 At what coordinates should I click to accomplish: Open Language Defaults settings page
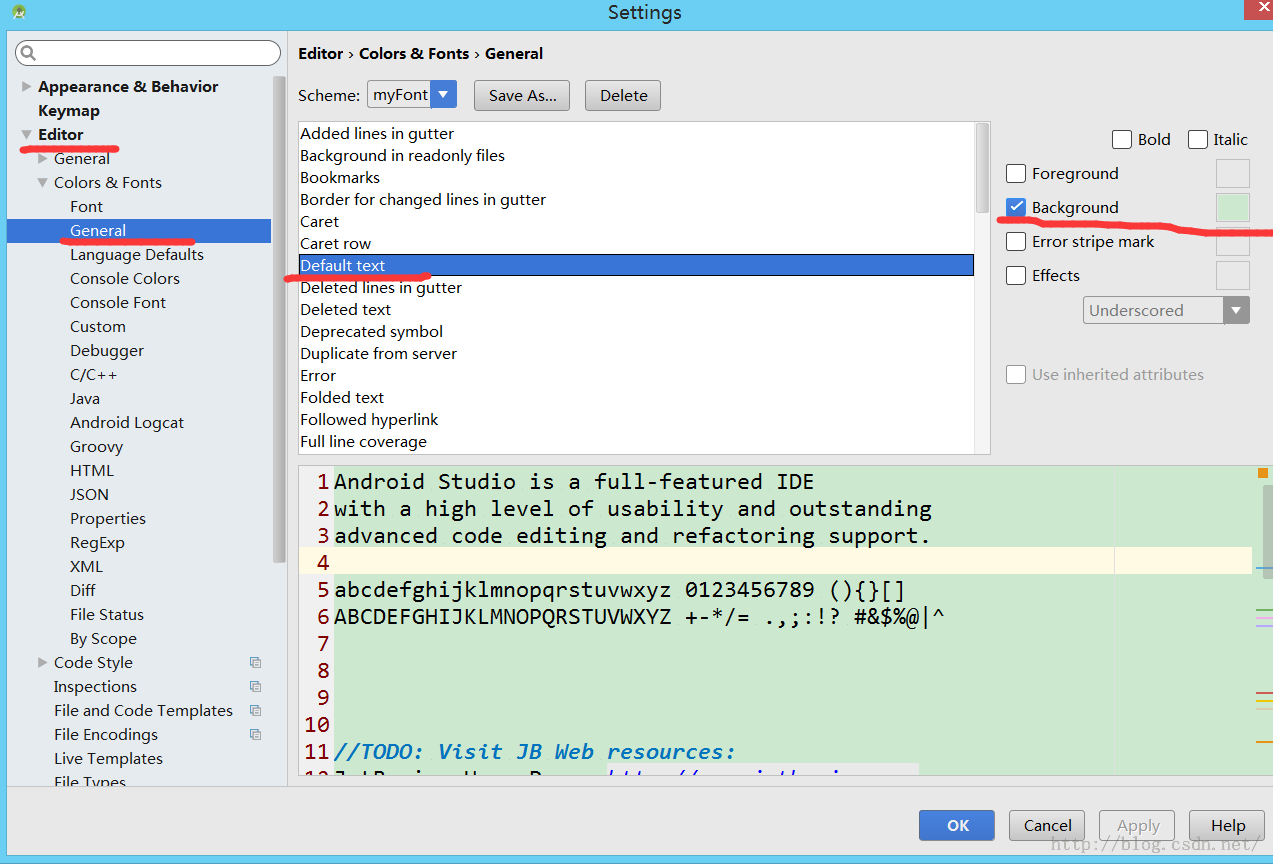point(137,255)
